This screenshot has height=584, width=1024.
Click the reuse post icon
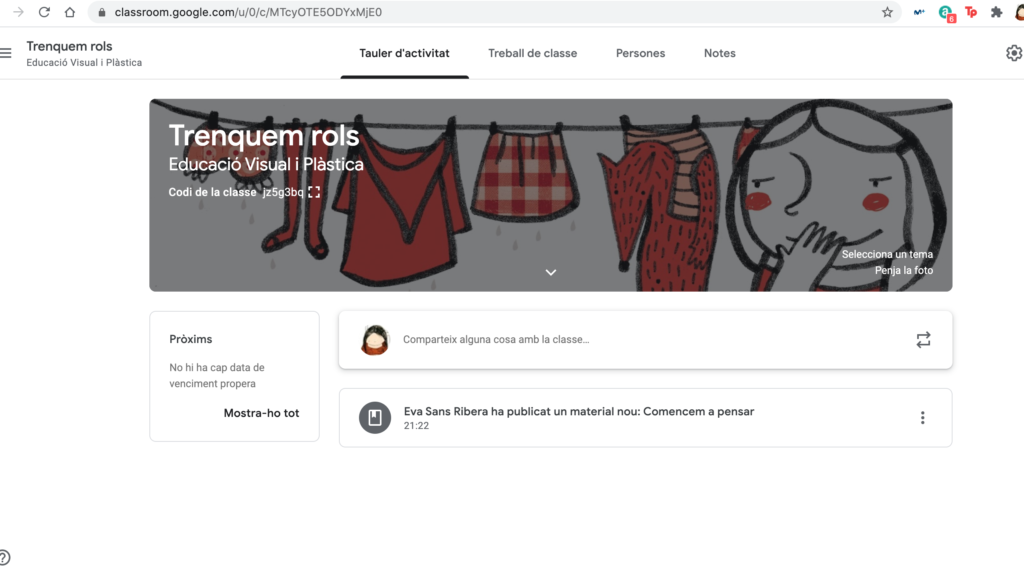(922, 340)
